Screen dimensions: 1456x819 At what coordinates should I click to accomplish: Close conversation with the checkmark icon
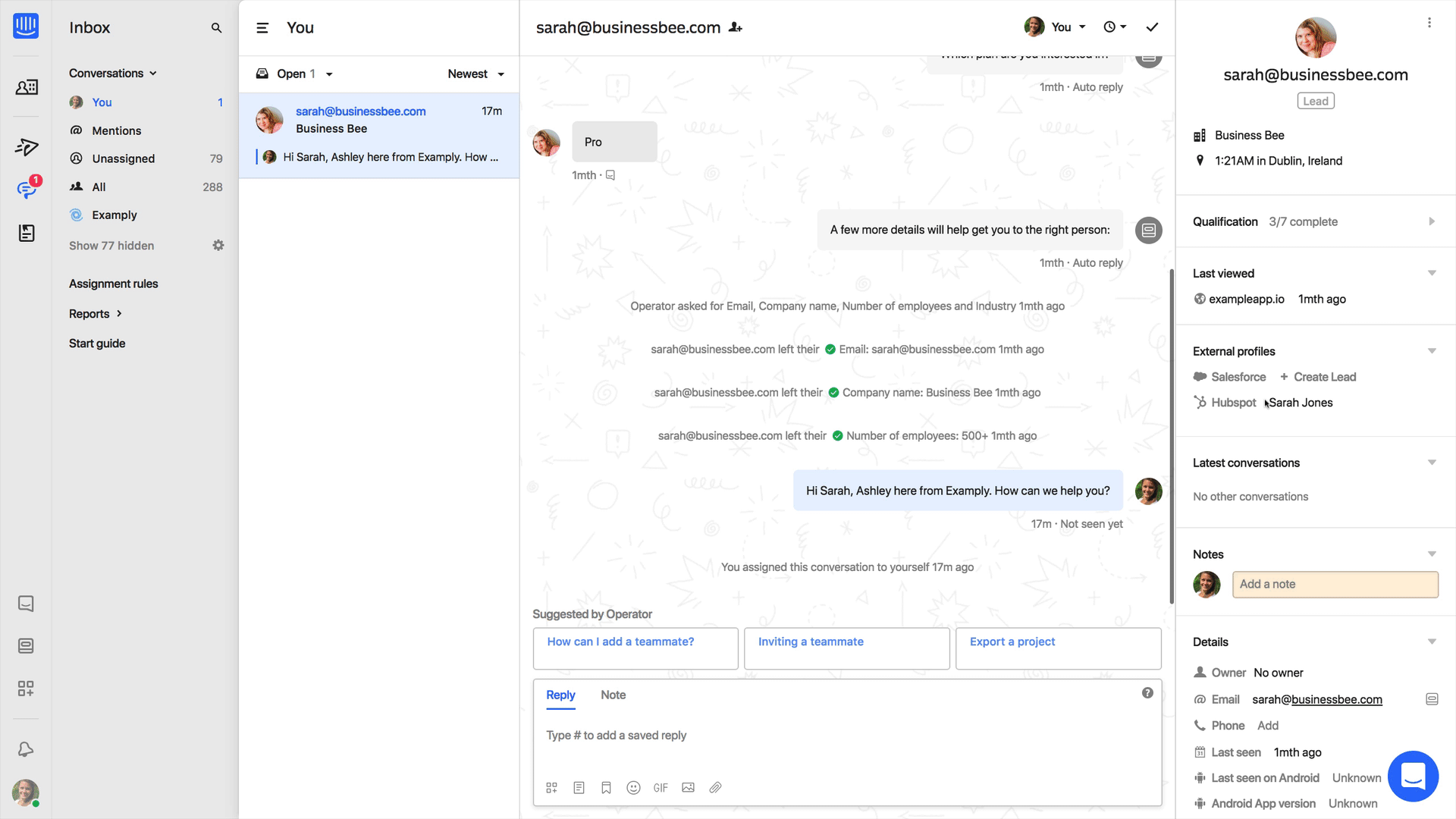[1152, 27]
